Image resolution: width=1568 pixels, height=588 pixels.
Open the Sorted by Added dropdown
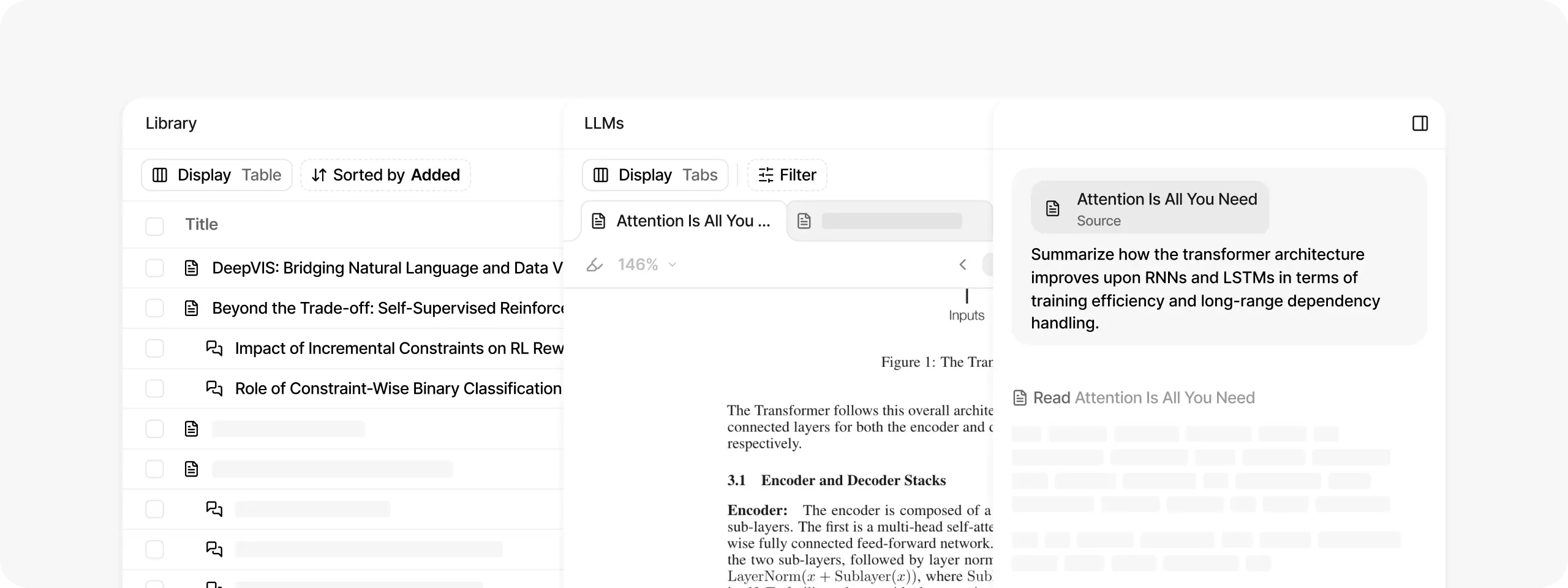pyautogui.click(x=385, y=175)
